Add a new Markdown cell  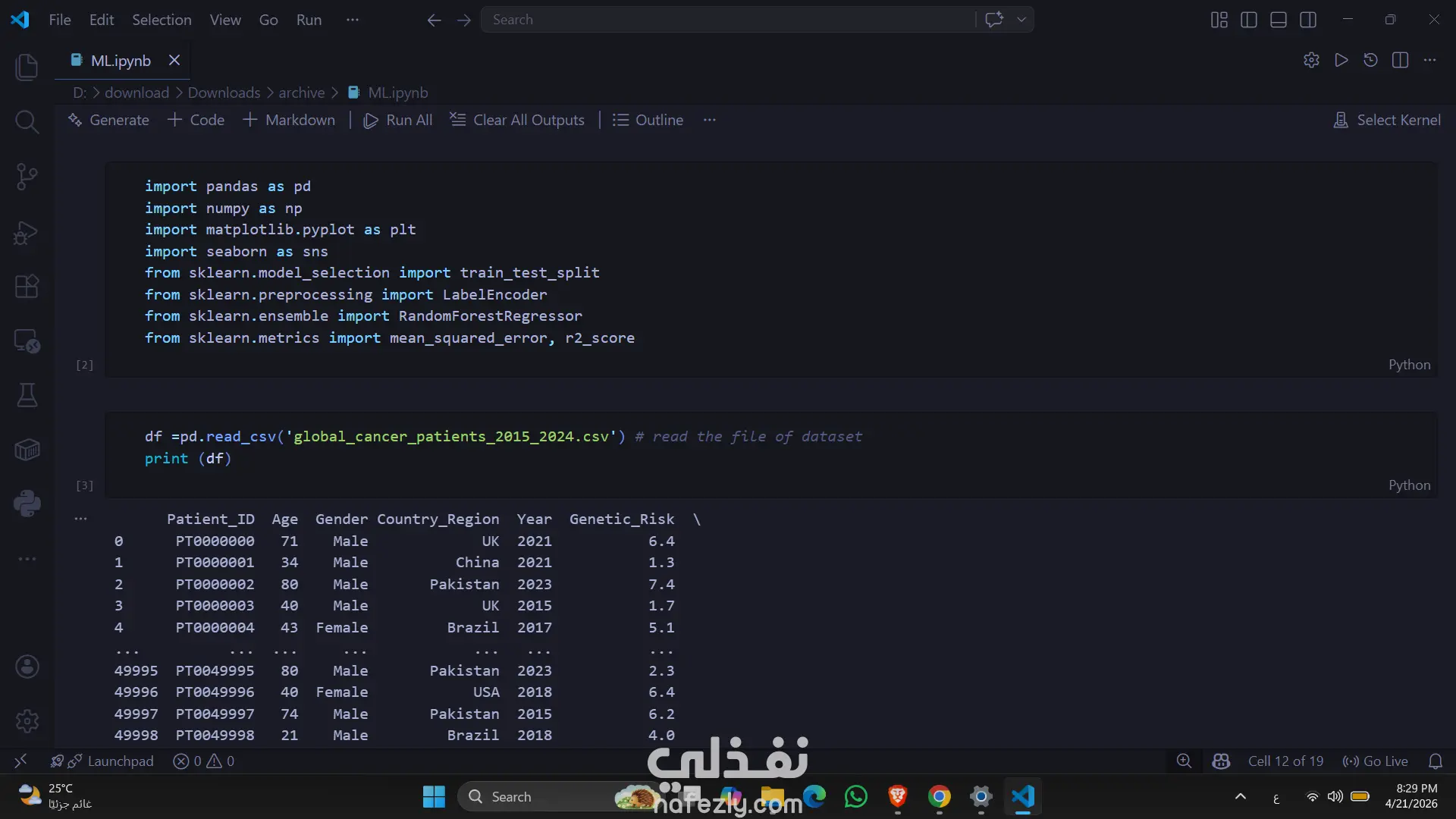pyautogui.click(x=289, y=120)
